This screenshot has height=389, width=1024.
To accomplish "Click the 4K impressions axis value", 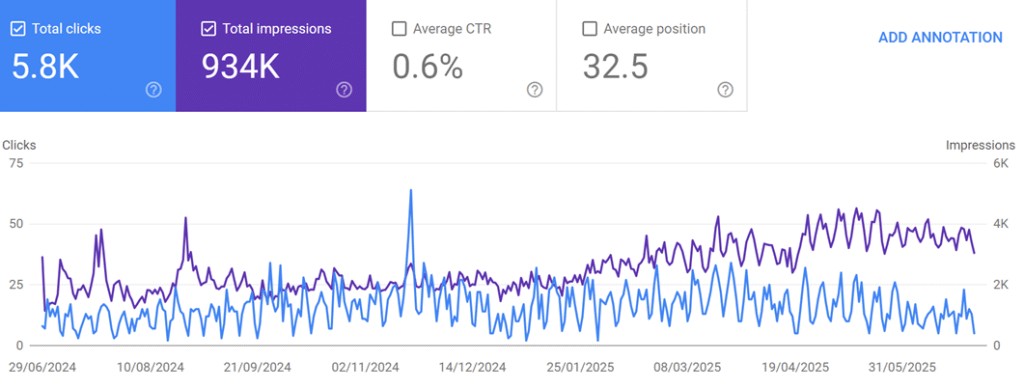I will point(1001,224).
